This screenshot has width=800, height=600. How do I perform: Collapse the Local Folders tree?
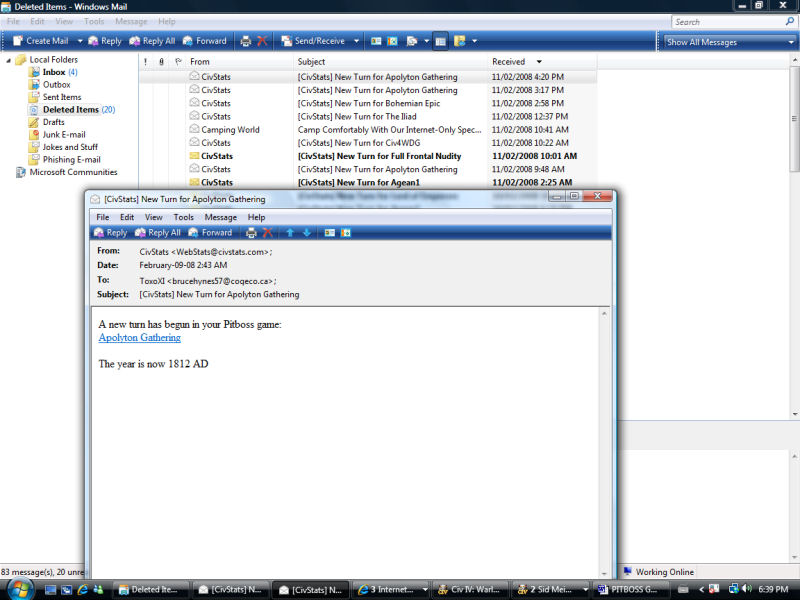point(9,60)
